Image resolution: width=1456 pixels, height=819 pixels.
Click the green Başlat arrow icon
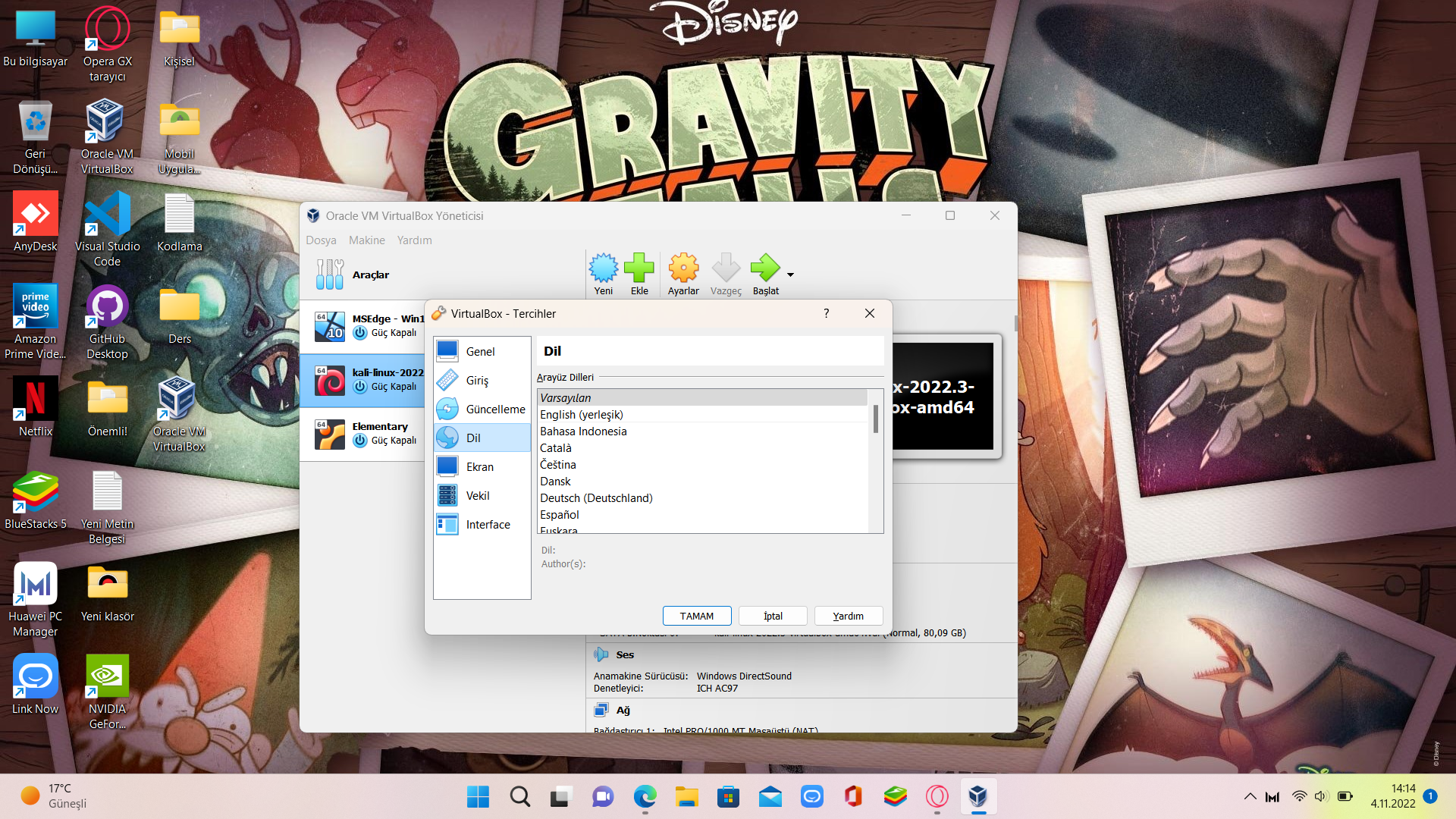[x=764, y=268]
